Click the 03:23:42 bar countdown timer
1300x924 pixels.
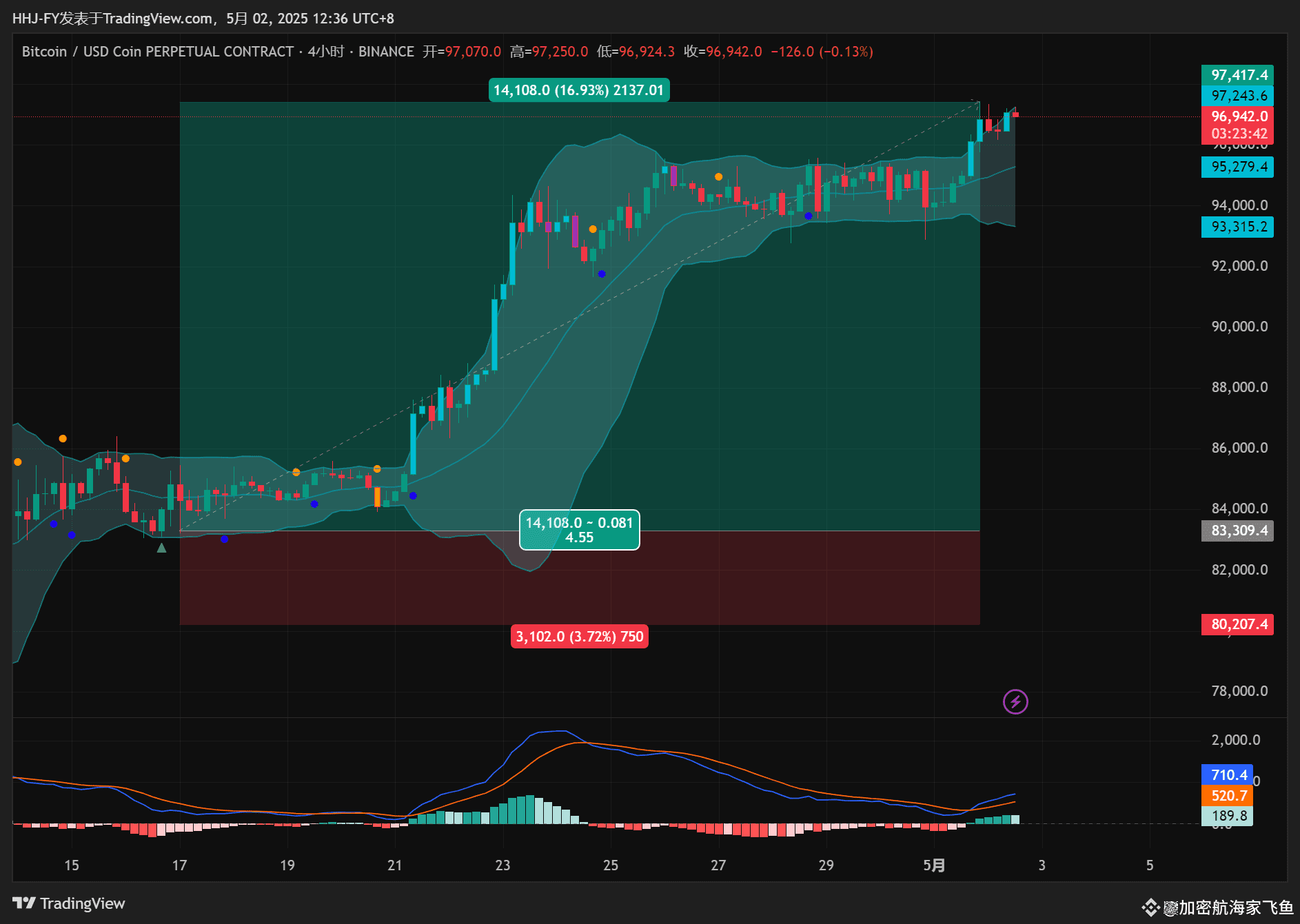pos(1238,134)
